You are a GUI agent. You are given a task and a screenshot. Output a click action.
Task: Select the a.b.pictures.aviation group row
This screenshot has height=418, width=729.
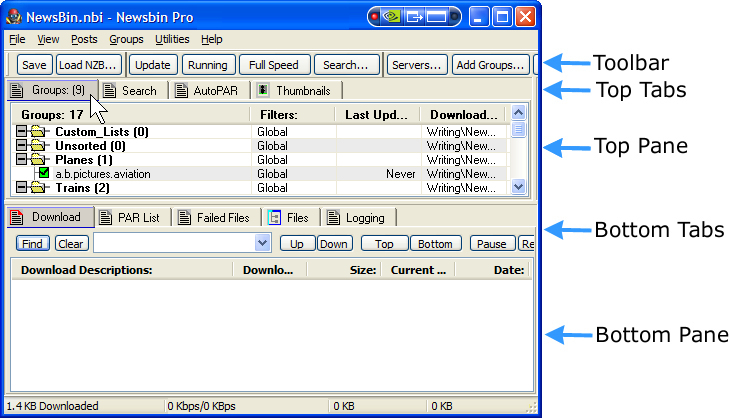pyautogui.click(x=261, y=174)
